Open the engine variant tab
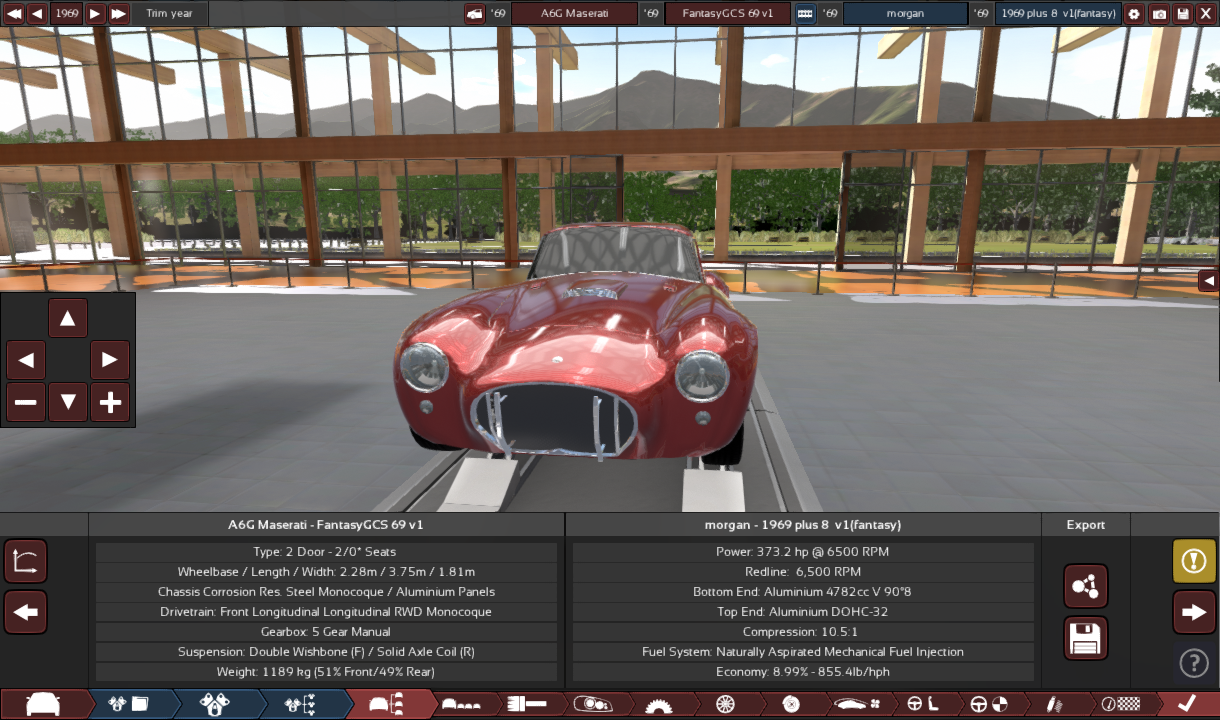 click(214, 704)
